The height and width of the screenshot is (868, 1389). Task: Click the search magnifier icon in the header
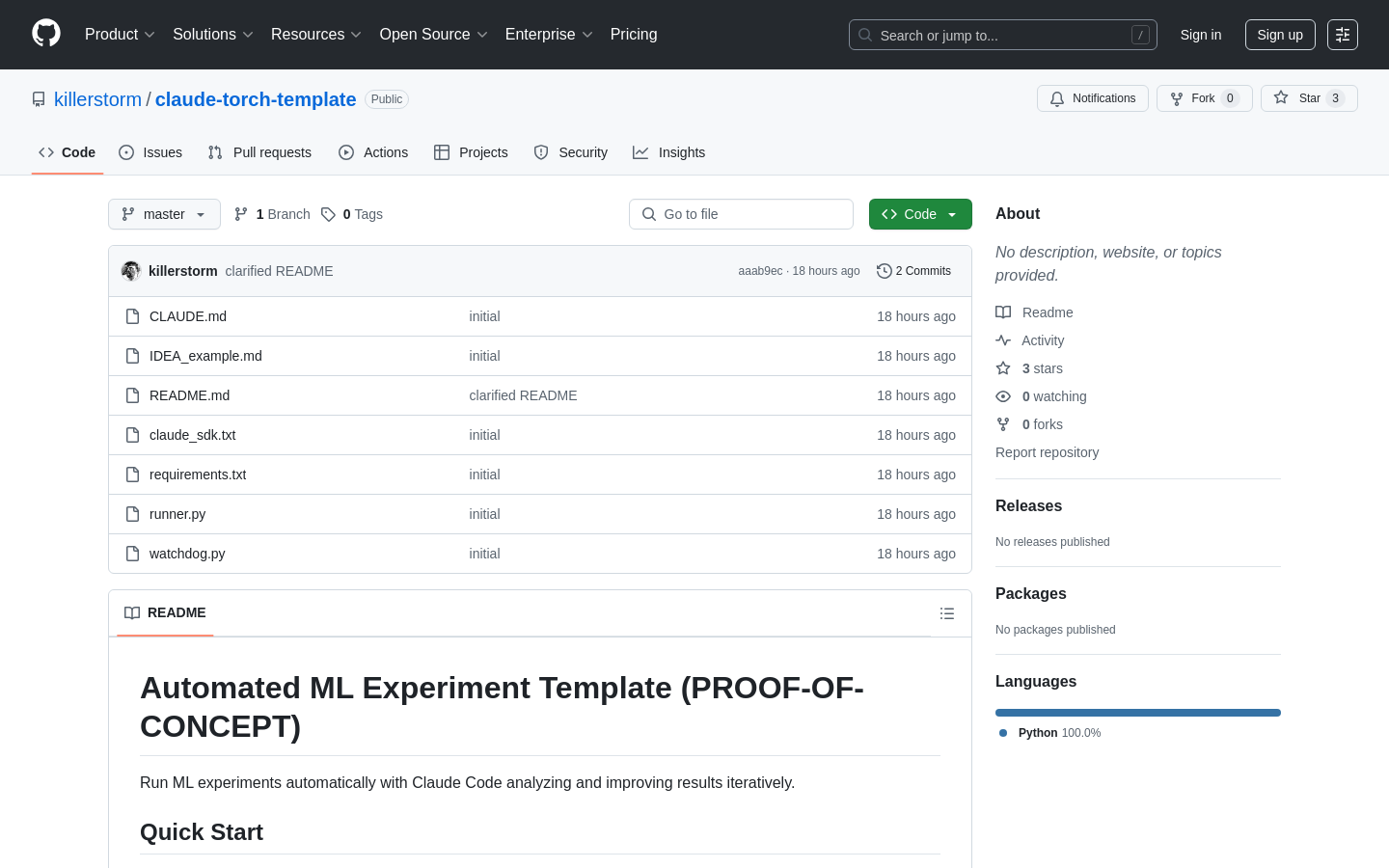click(x=865, y=35)
